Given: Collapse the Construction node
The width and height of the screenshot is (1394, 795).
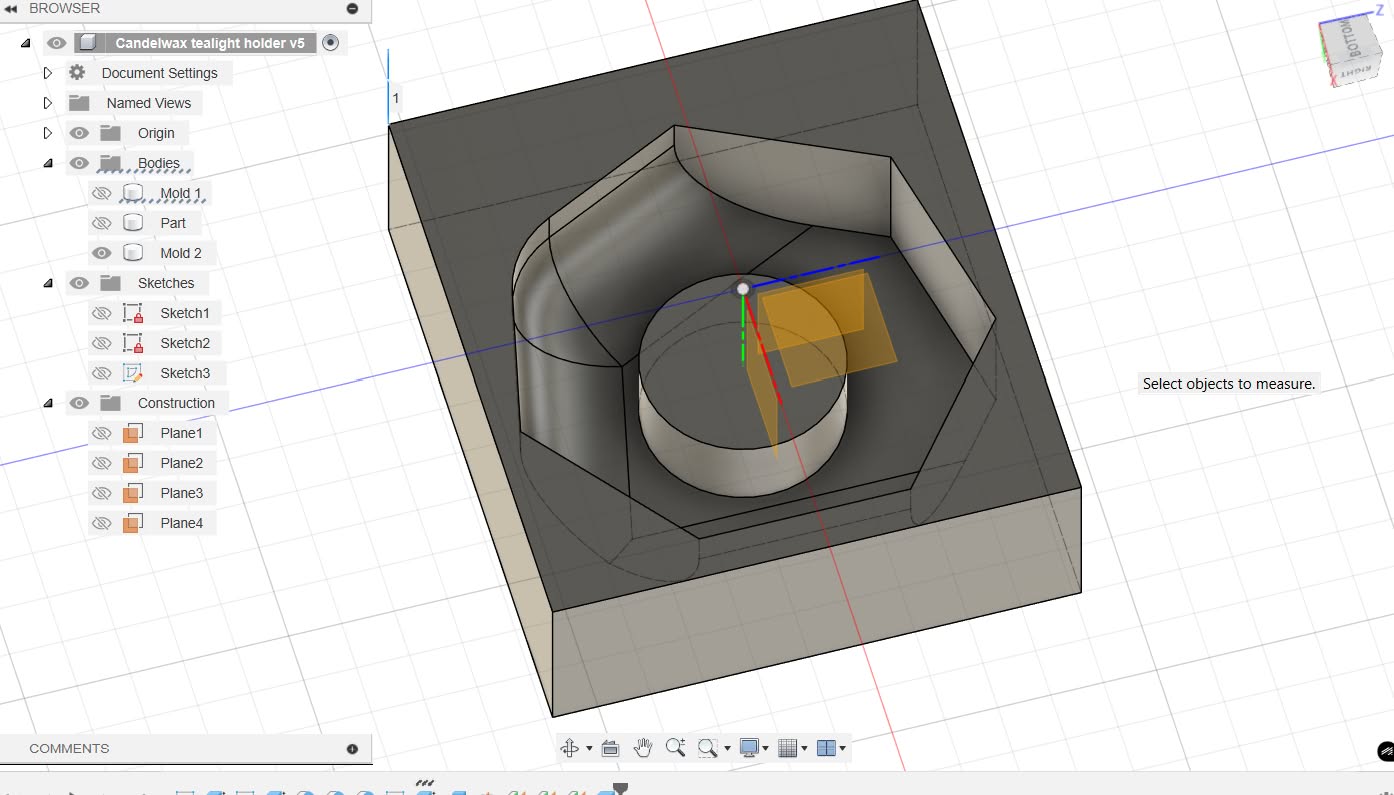Looking at the screenshot, I should coord(48,403).
